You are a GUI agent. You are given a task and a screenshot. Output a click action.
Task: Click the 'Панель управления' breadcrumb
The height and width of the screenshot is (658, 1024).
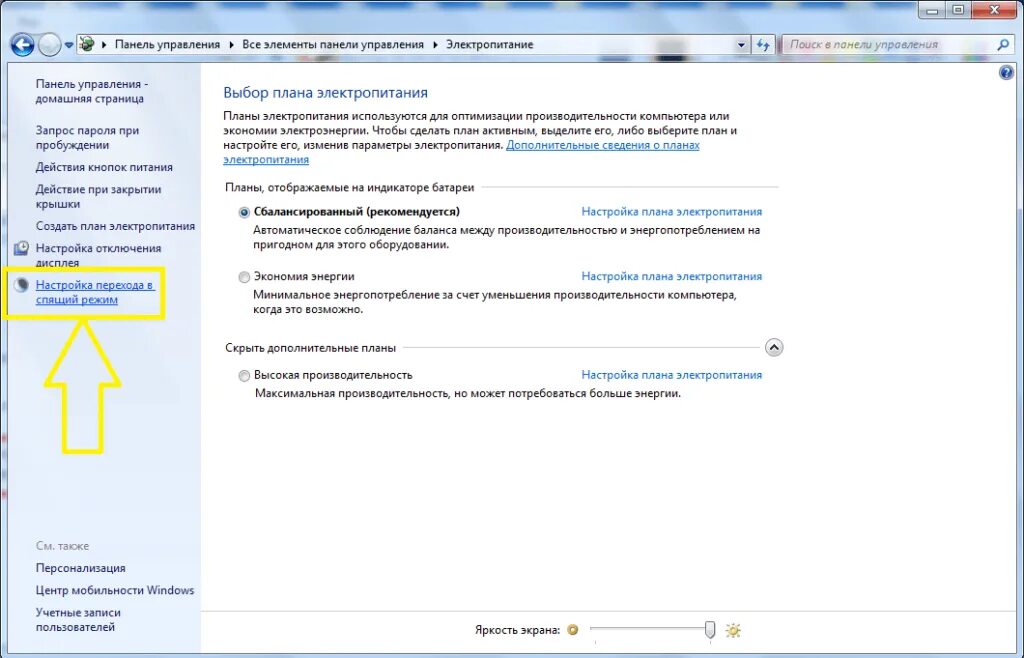[x=167, y=44]
